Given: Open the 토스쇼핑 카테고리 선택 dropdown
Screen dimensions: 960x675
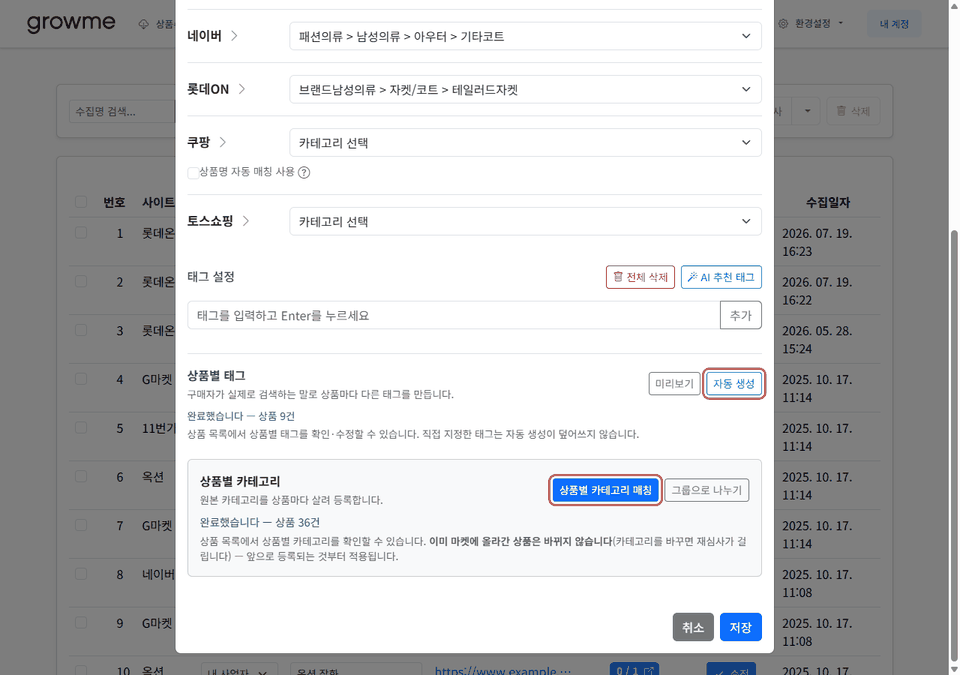Looking at the screenshot, I should coord(525,222).
